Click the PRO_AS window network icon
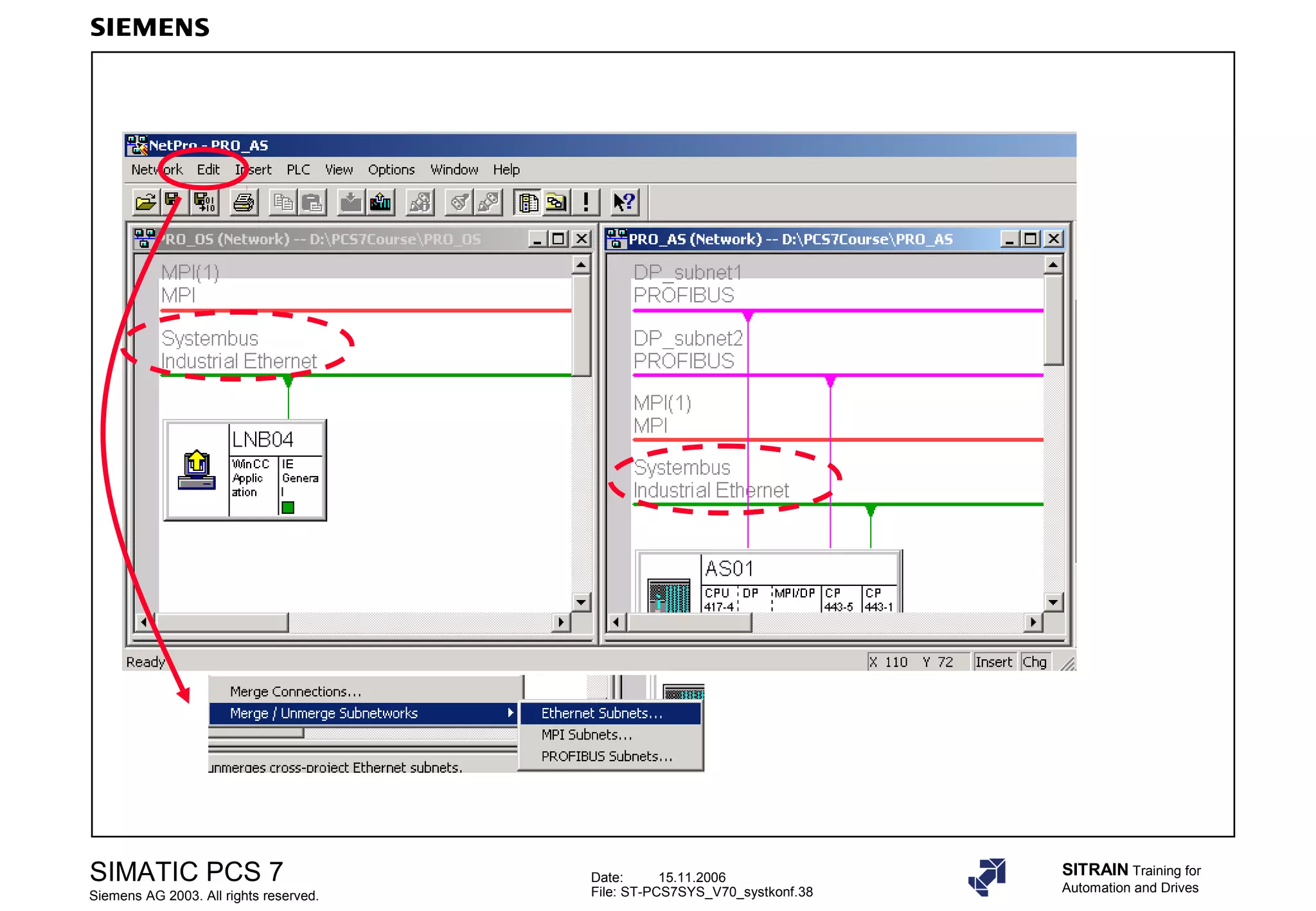The image size is (1316, 911). [x=617, y=238]
